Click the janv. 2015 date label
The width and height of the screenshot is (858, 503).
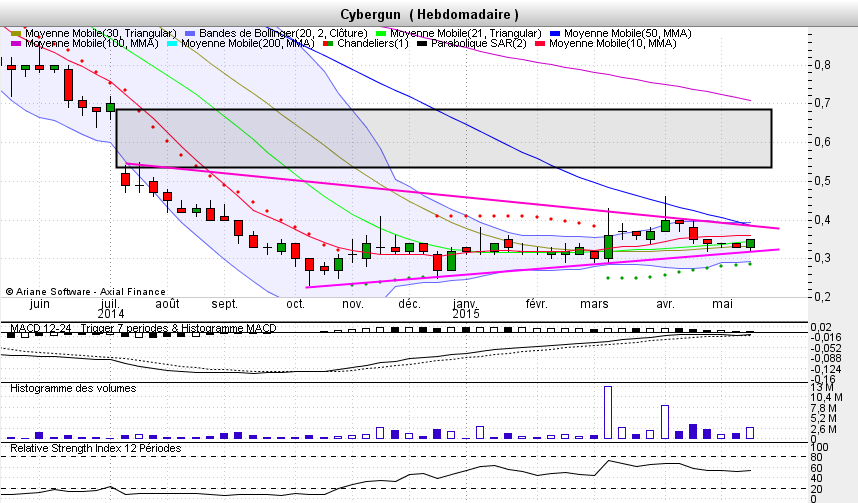point(466,309)
